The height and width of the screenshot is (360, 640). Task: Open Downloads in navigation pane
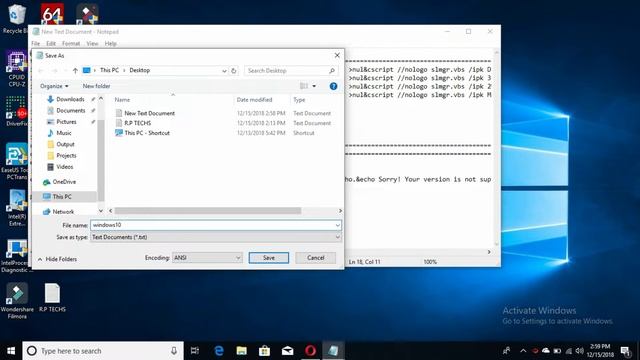tap(70, 99)
